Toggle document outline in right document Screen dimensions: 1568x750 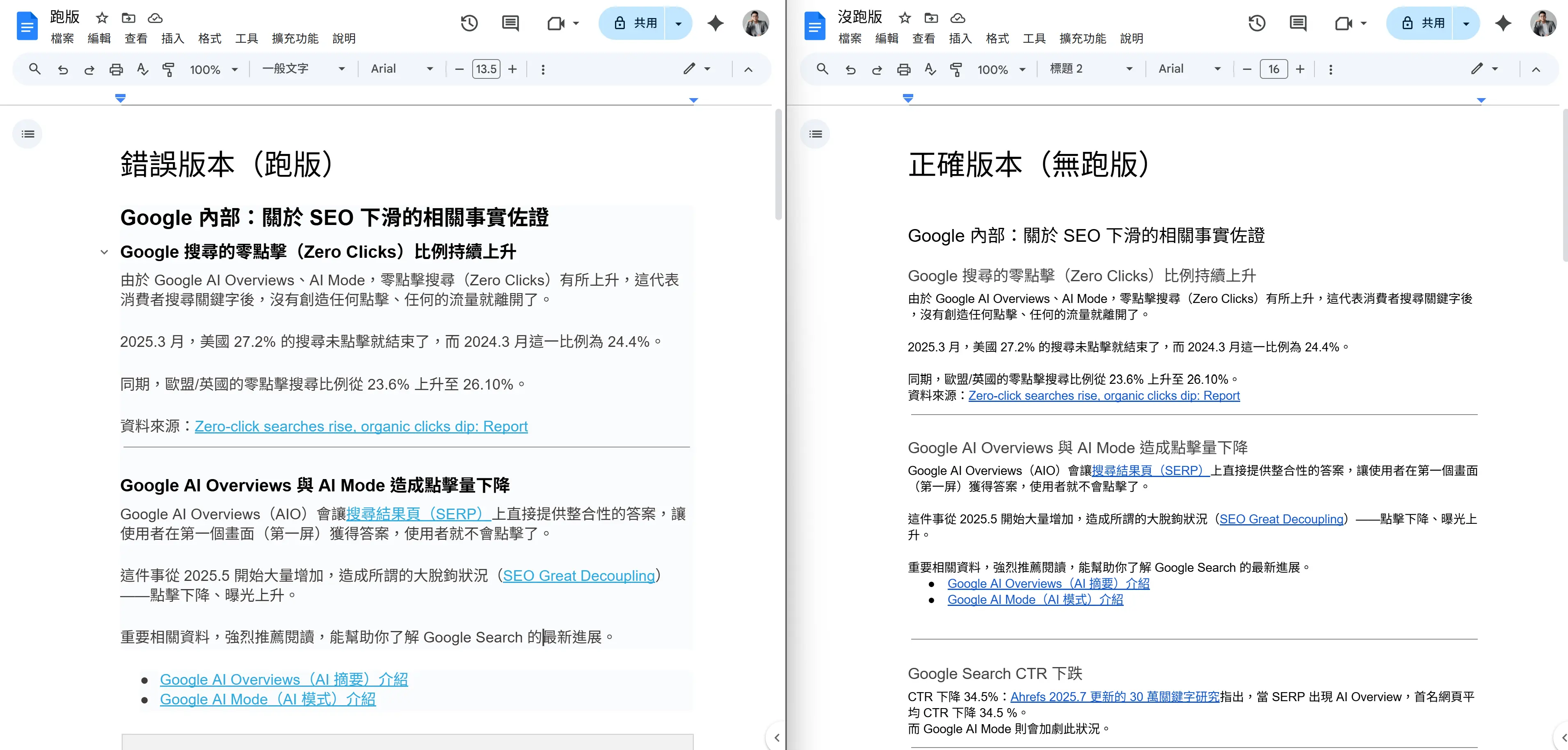[815, 134]
